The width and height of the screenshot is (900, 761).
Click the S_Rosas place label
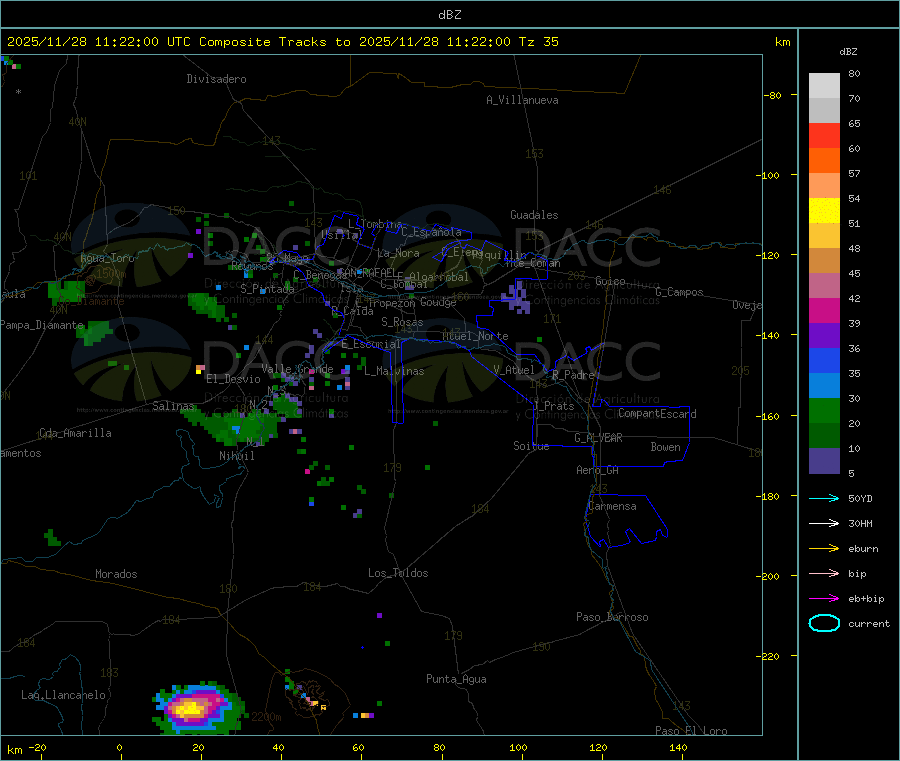click(402, 322)
